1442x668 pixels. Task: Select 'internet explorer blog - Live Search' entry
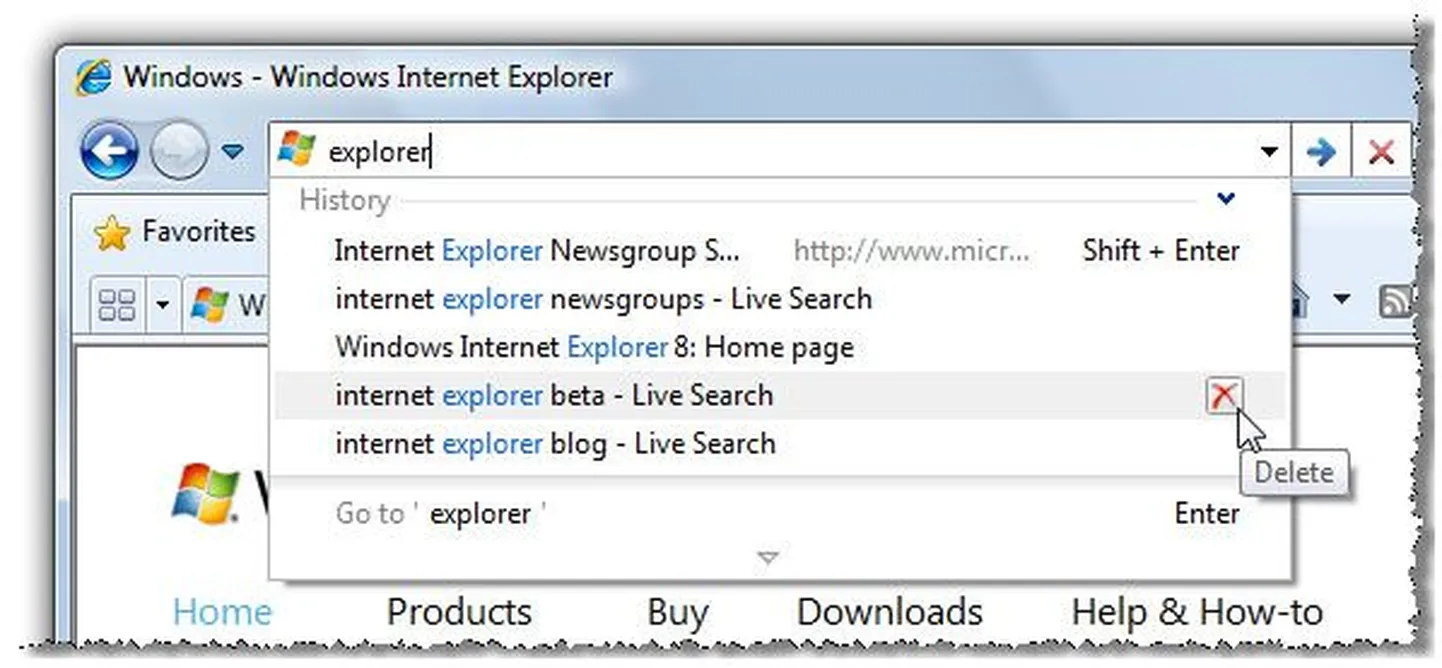click(x=780, y=444)
